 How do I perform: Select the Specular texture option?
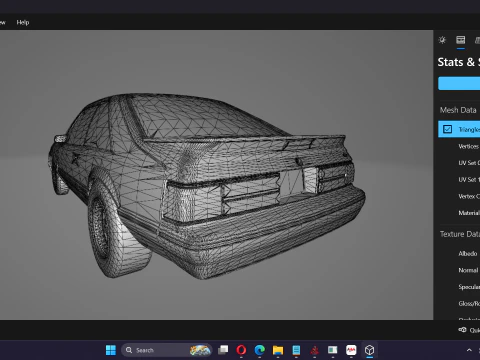469,287
